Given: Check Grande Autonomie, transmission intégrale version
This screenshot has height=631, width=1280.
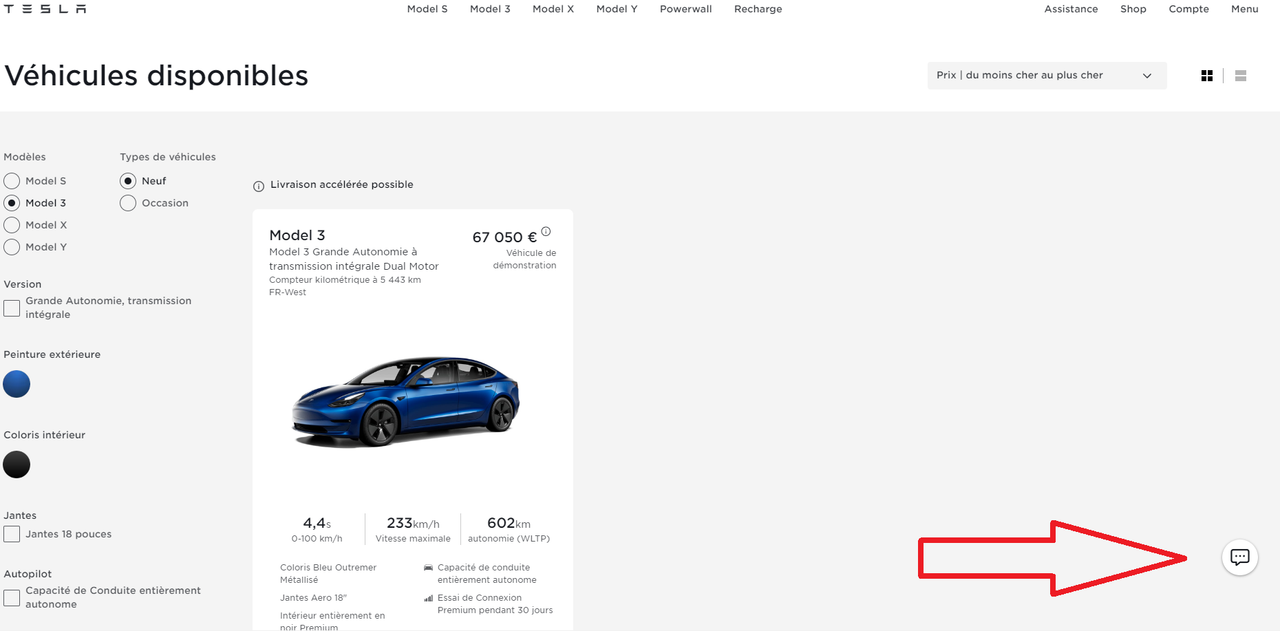Looking at the screenshot, I should click(x=12, y=308).
